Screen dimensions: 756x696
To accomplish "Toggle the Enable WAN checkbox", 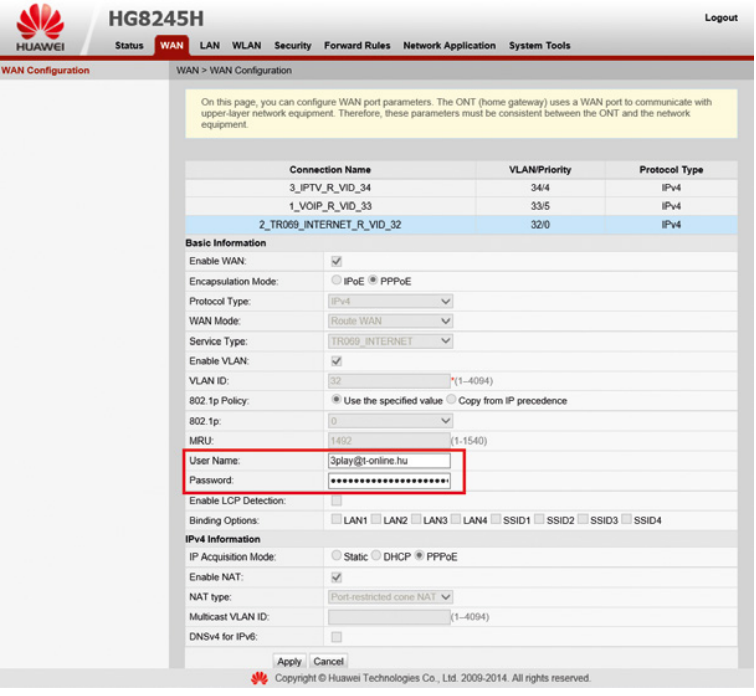I will point(337,261).
